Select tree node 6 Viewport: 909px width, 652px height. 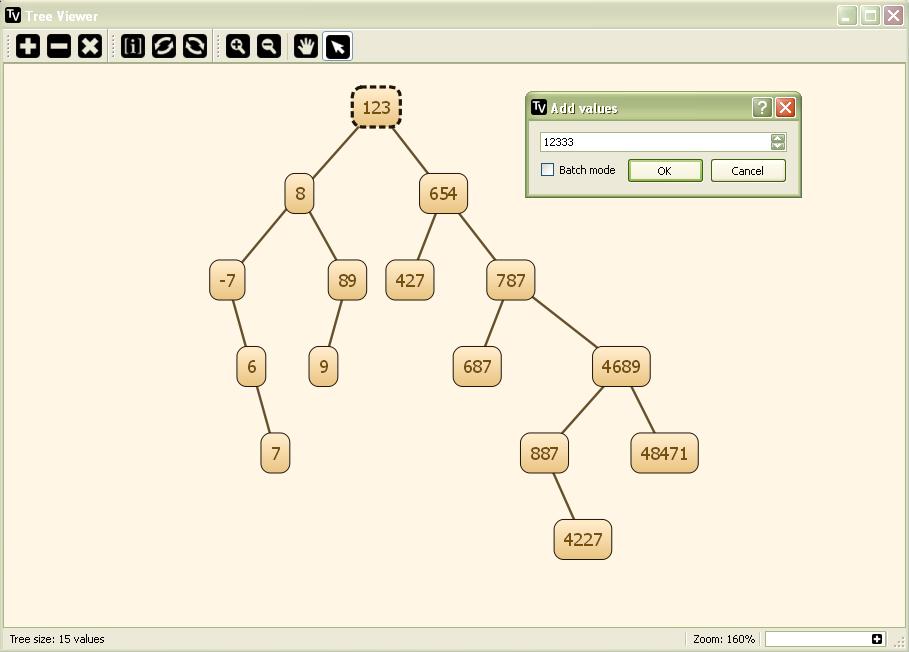tap(252, 367)
